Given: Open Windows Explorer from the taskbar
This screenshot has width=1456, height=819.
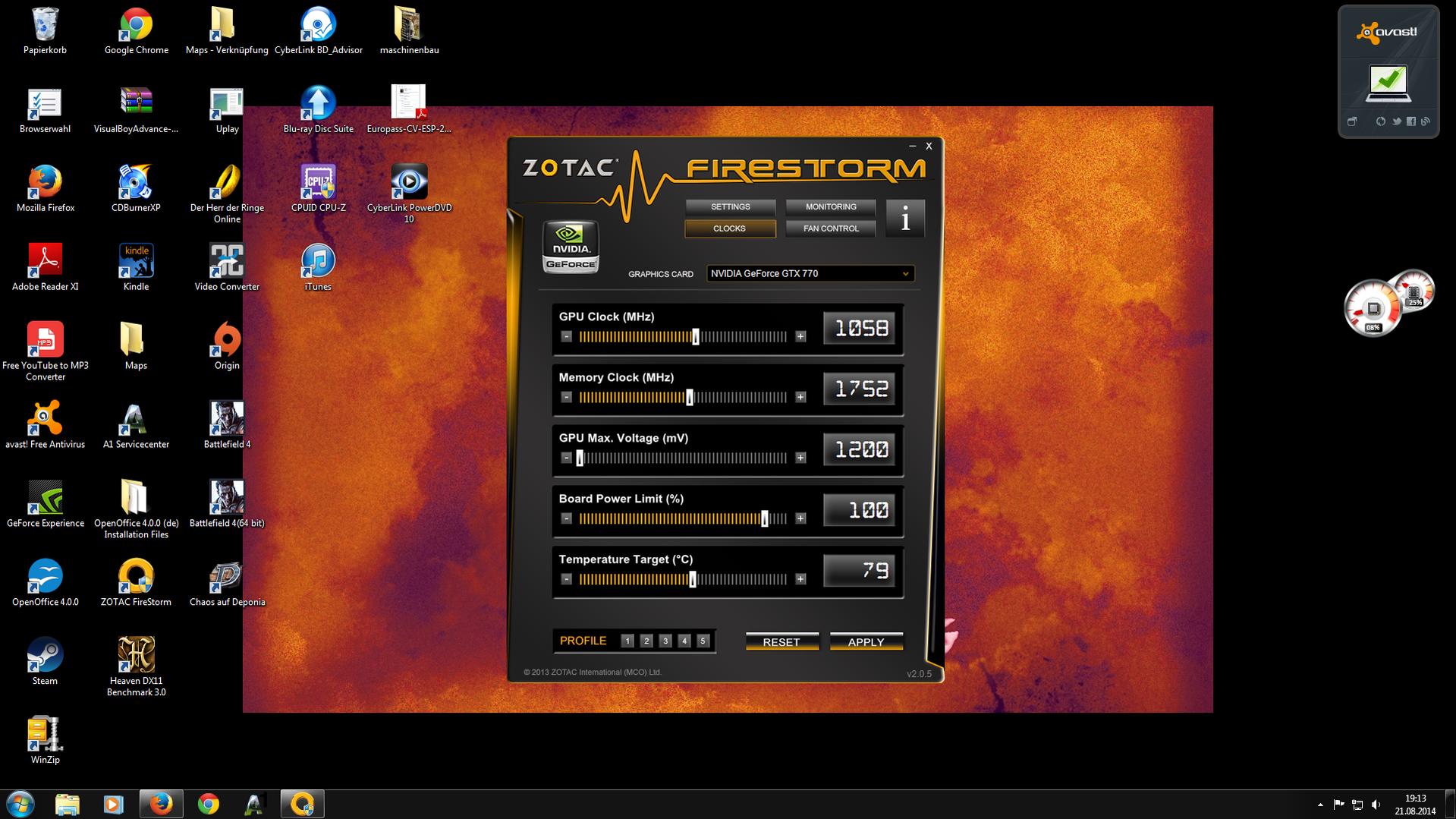Looking at the screenshot, I should [68, 804].
